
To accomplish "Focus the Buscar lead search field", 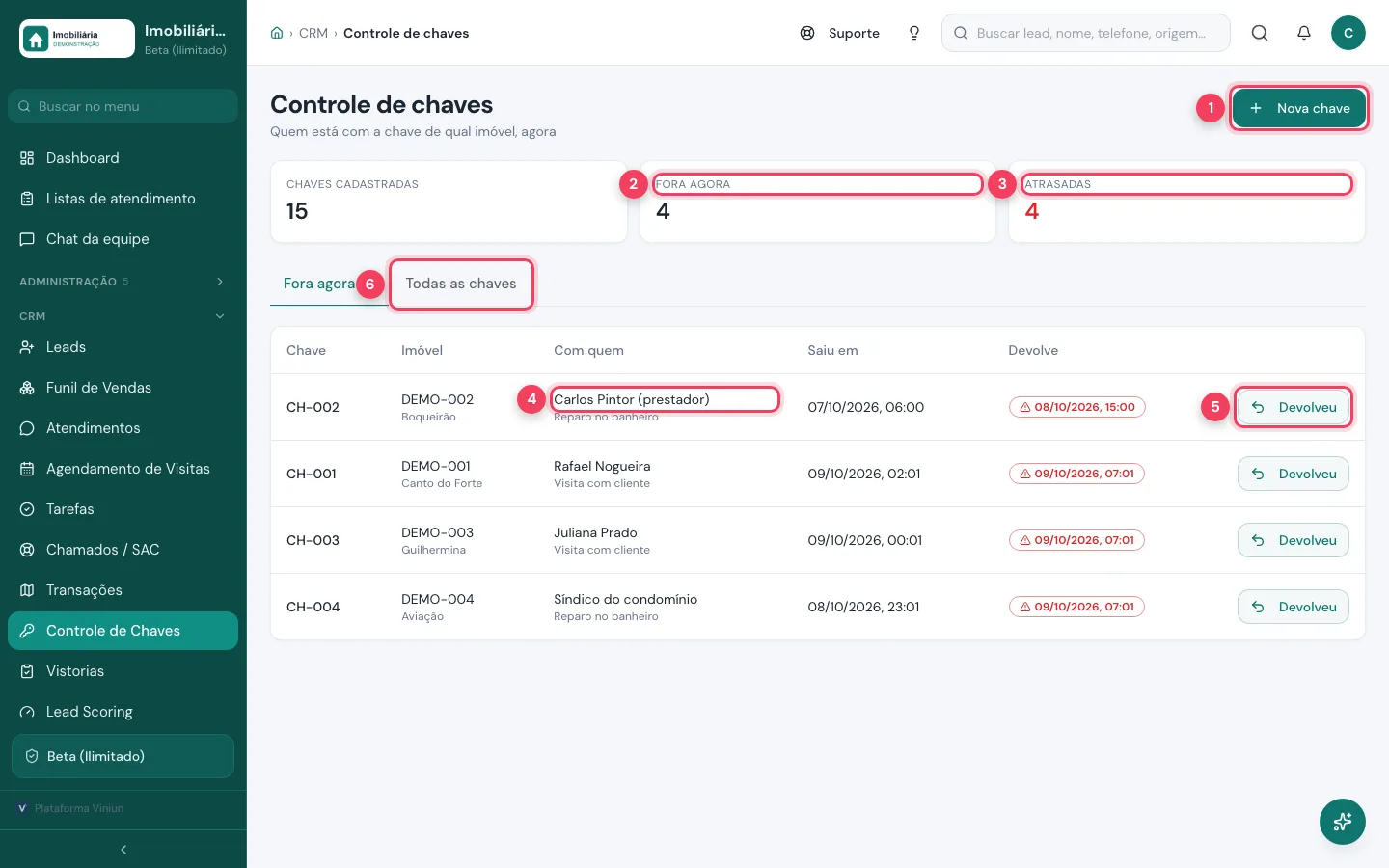I will [1086, 33].
